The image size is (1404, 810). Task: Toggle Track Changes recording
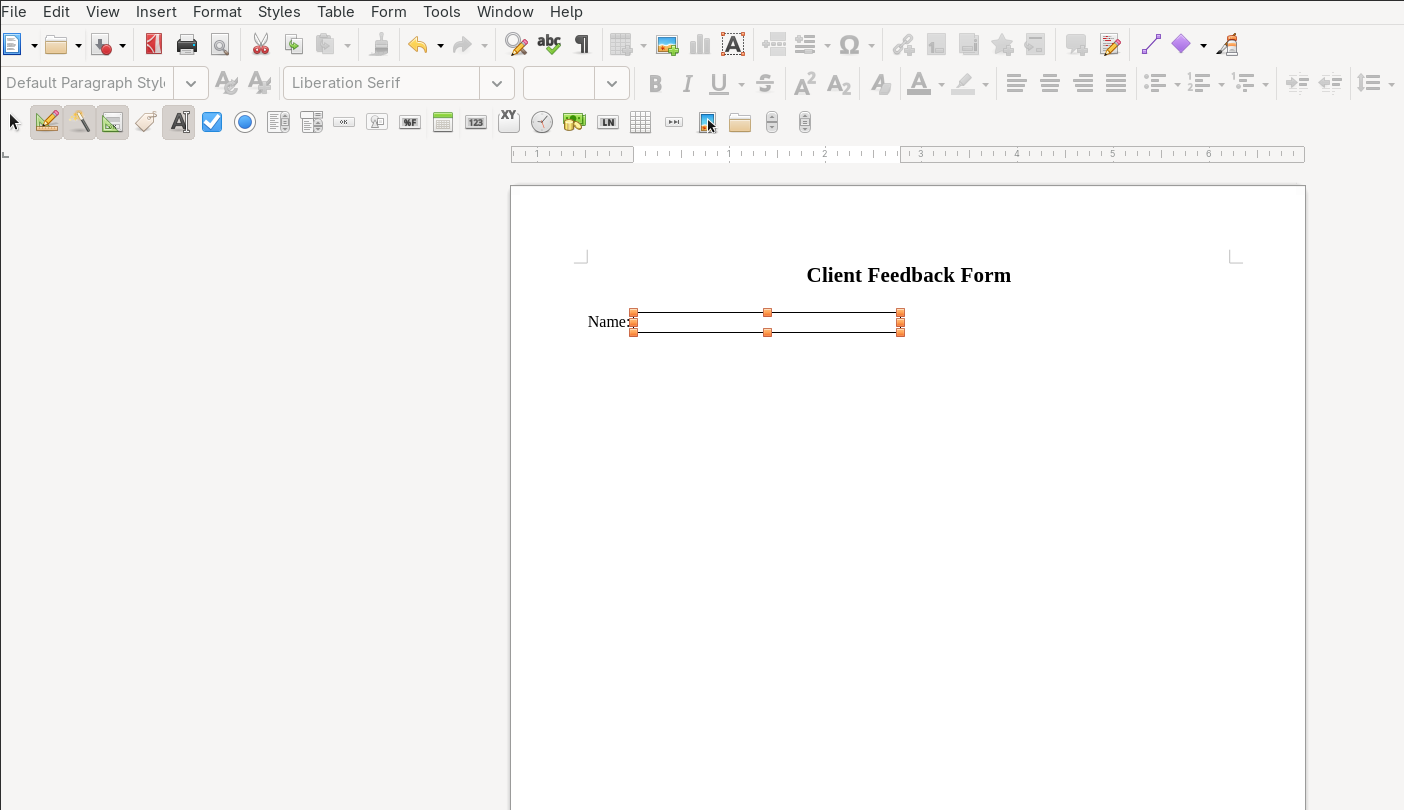point(1110,44)
